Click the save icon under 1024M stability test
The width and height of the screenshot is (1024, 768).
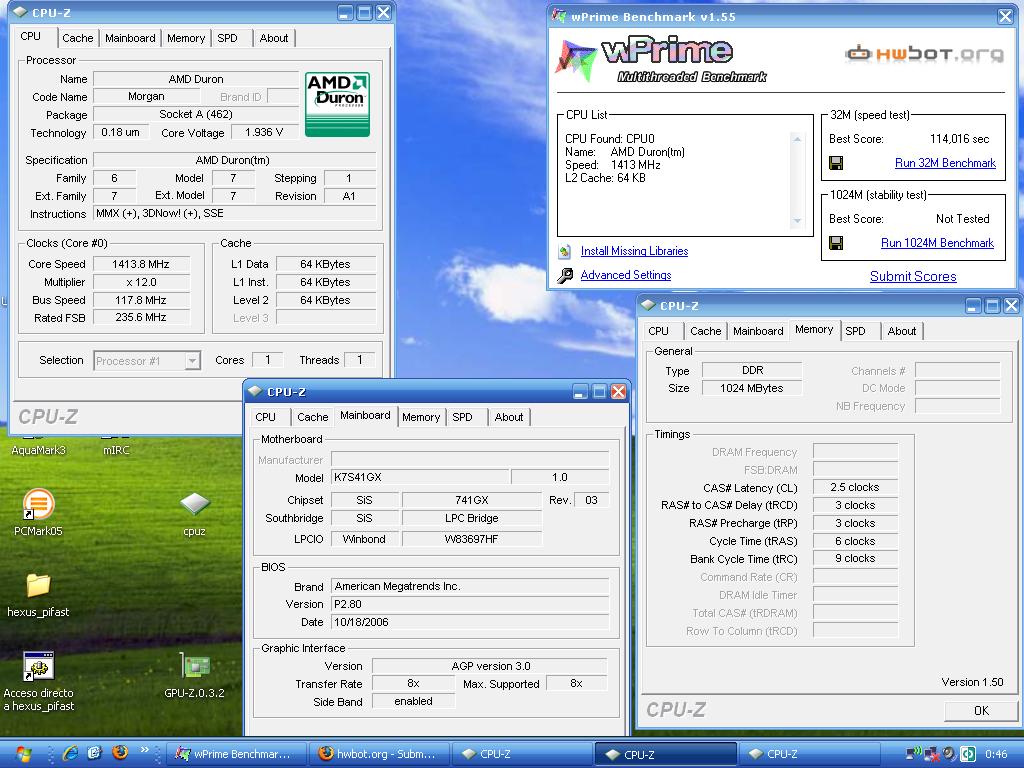click(x=836, y=243)
